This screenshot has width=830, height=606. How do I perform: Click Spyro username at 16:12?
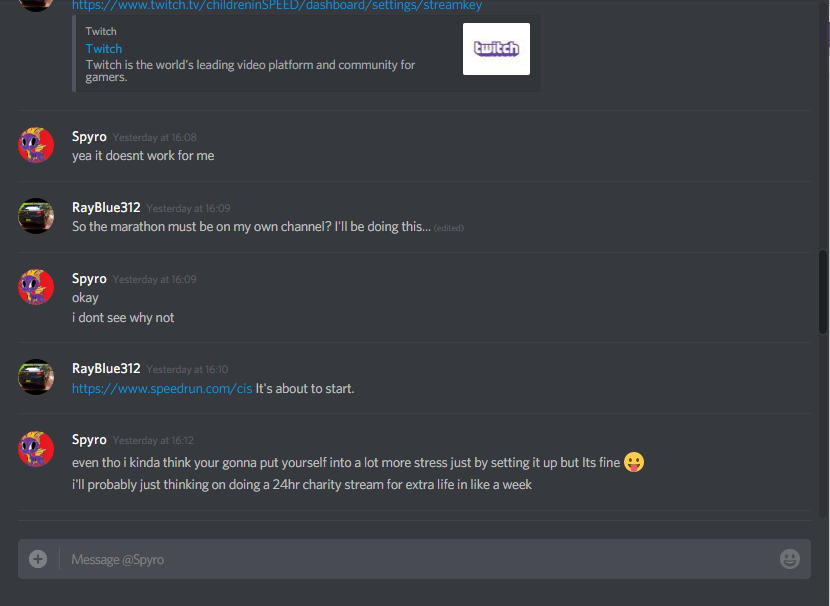[x=89, y=439]
